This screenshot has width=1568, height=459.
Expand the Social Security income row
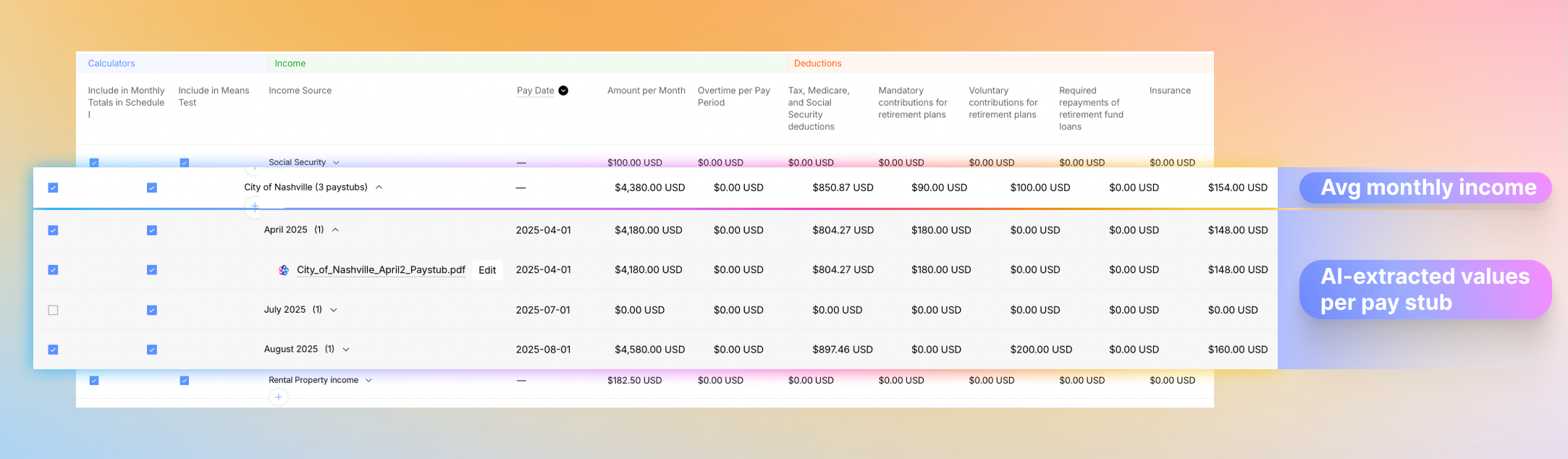click(x=336, y=163)
